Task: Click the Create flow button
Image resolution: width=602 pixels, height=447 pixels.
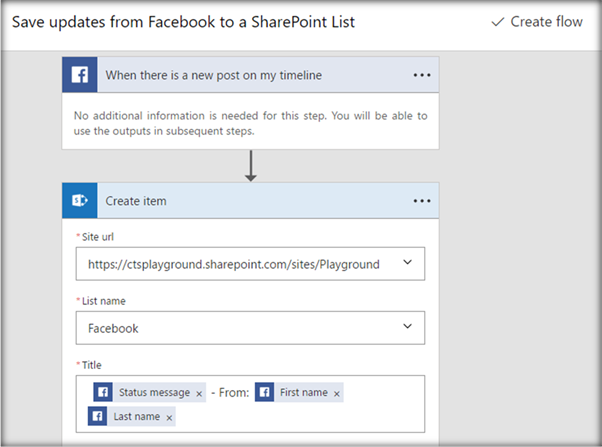Action: (537, 22)
